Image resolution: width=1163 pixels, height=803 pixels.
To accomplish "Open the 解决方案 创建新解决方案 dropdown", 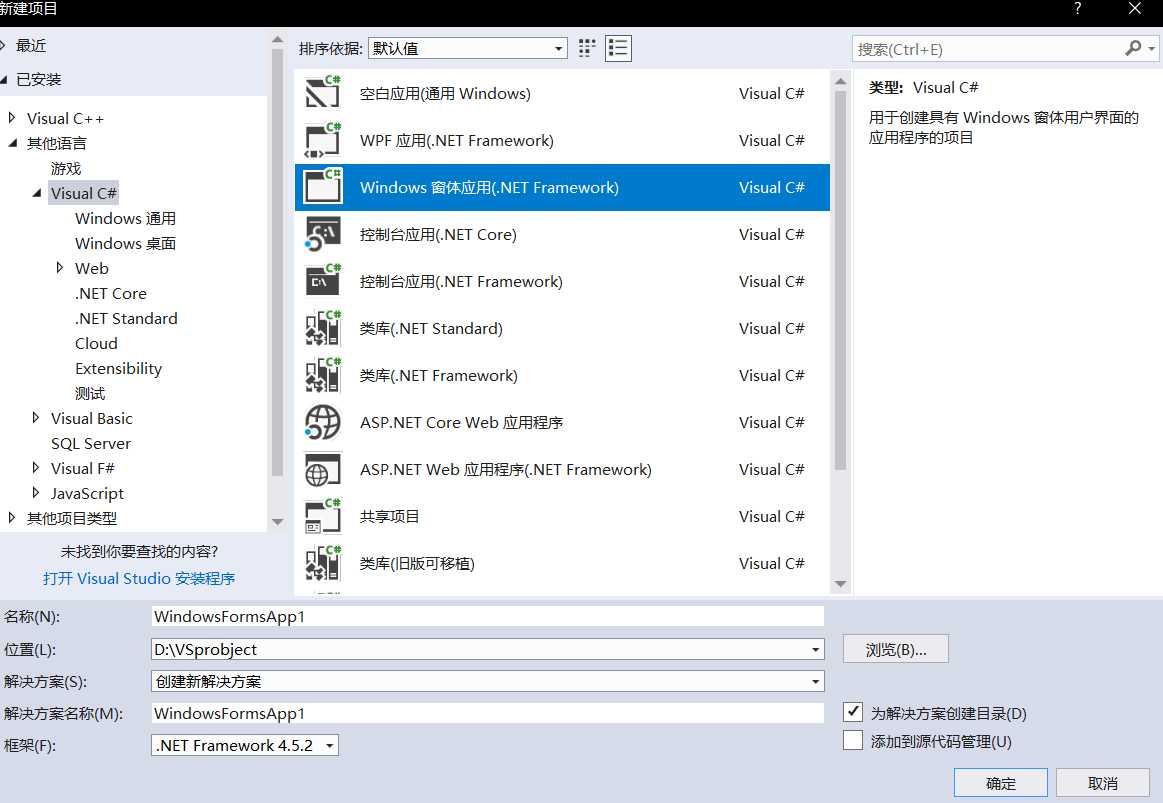I will (x=815, y=681).
